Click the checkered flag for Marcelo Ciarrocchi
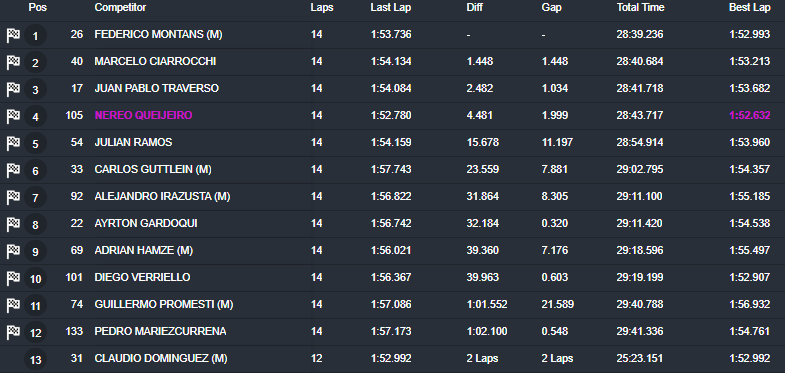 (x=13, y=62)
